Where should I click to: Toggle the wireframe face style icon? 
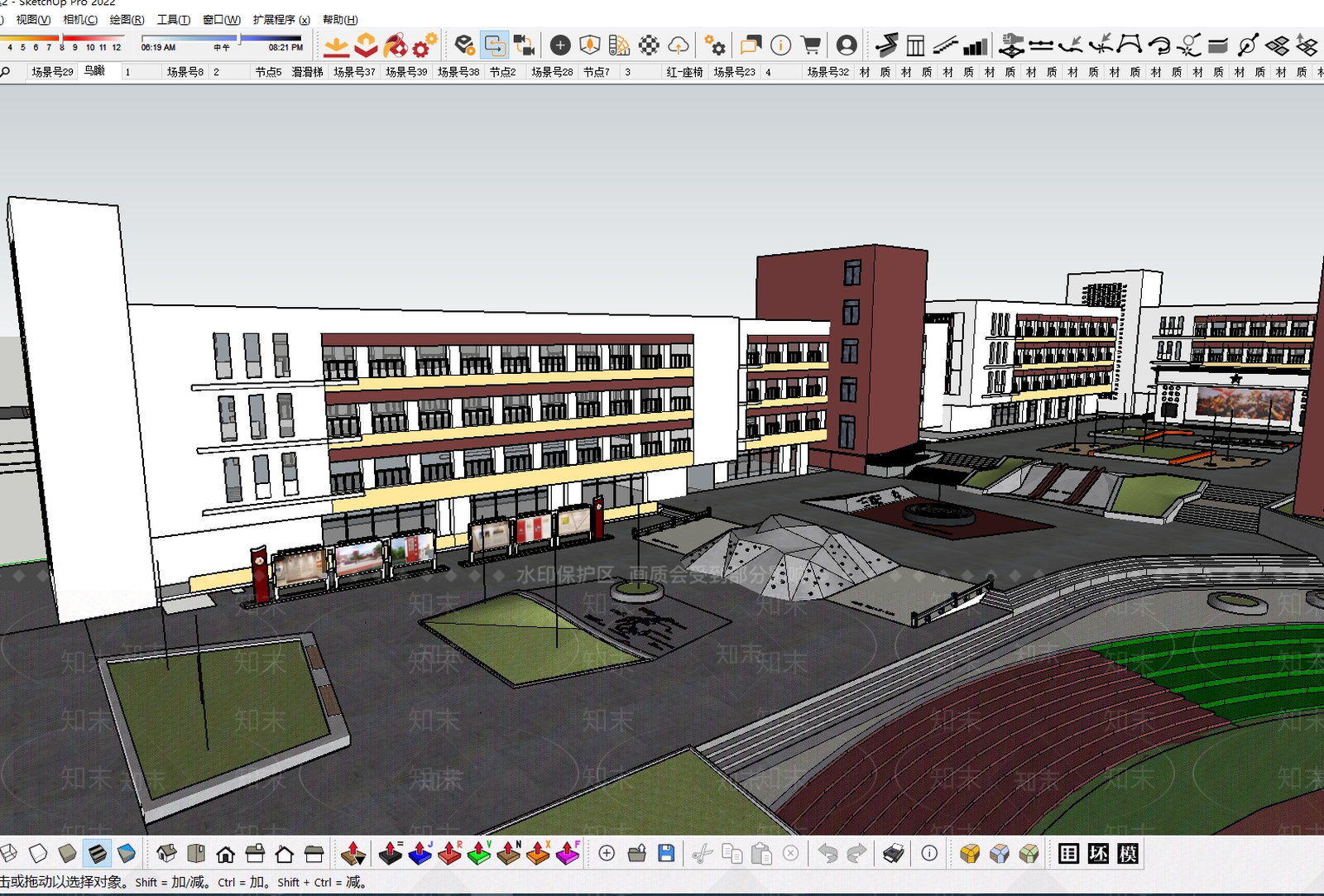point(8,852)
